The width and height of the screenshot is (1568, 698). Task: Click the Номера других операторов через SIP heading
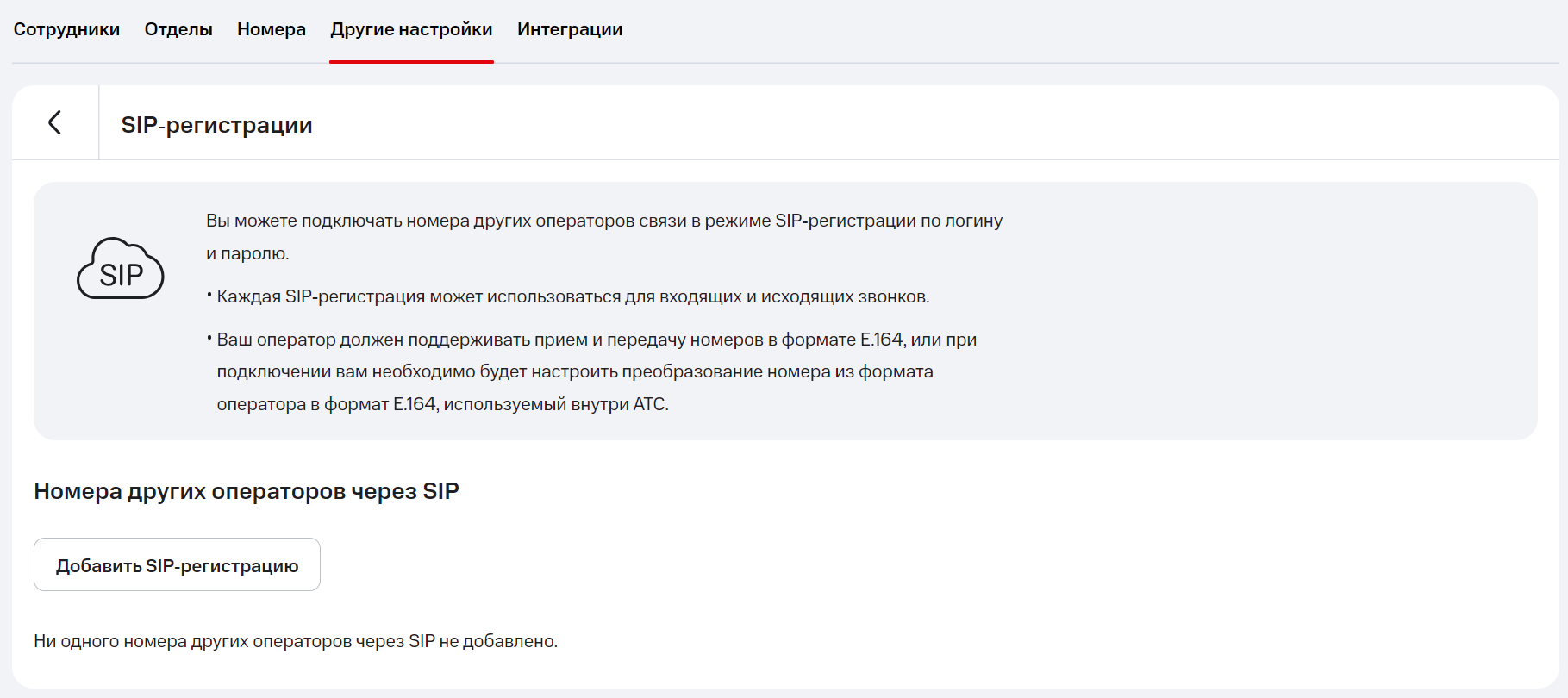(247, 491)
